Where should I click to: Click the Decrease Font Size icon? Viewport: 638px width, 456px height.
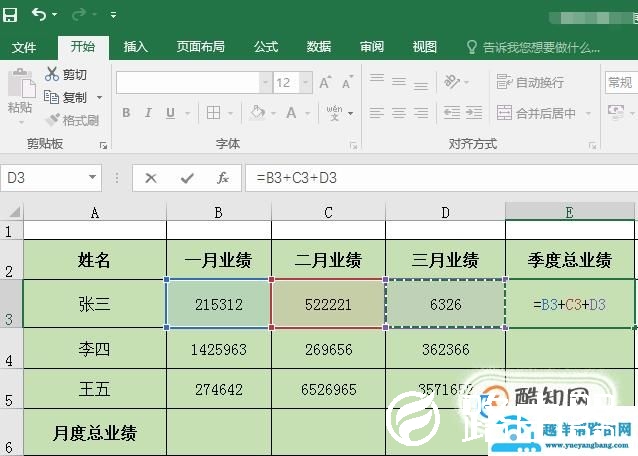click(347, 82)
